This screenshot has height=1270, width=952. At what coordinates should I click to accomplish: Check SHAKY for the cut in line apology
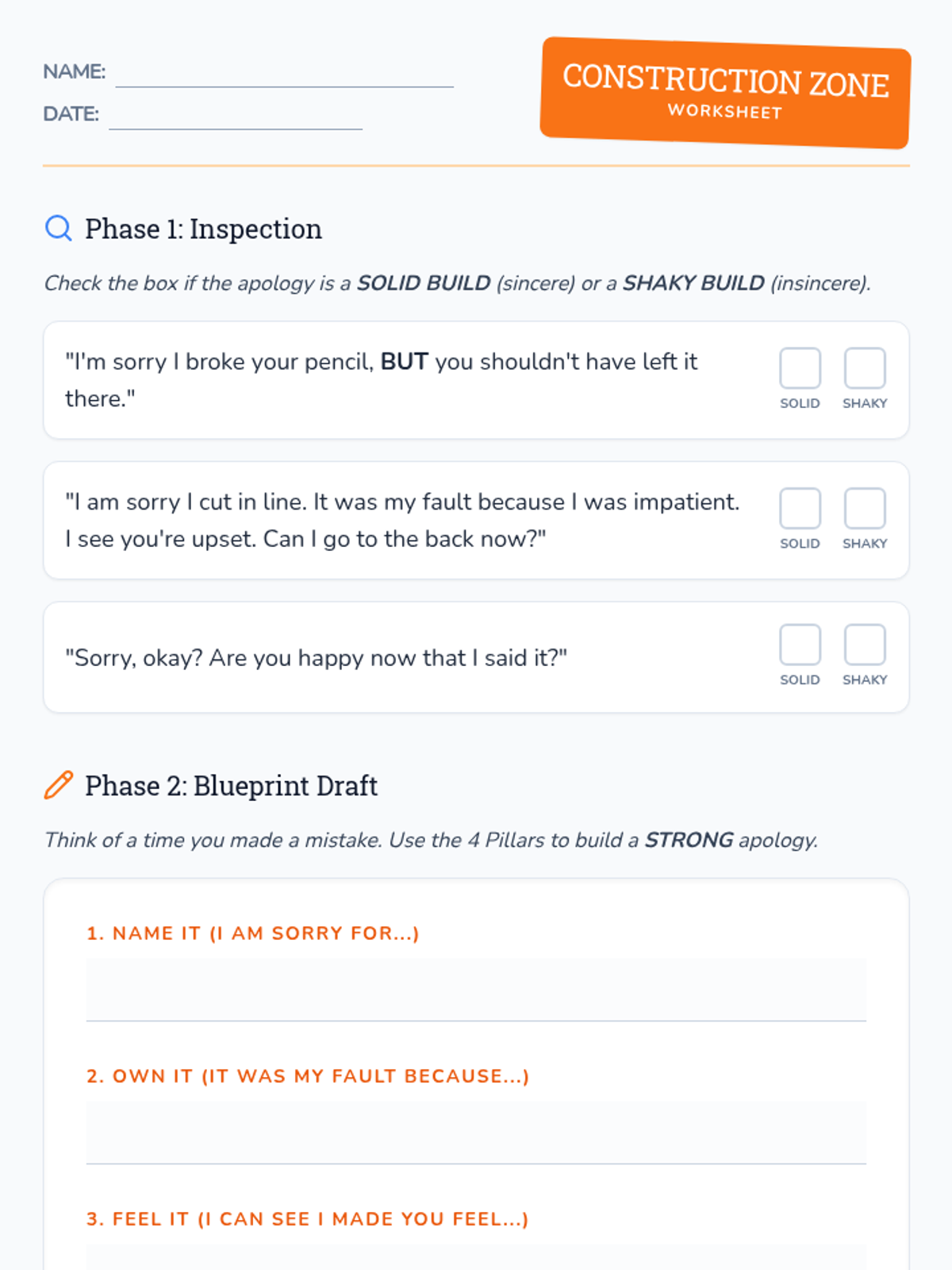coord(864,509)
